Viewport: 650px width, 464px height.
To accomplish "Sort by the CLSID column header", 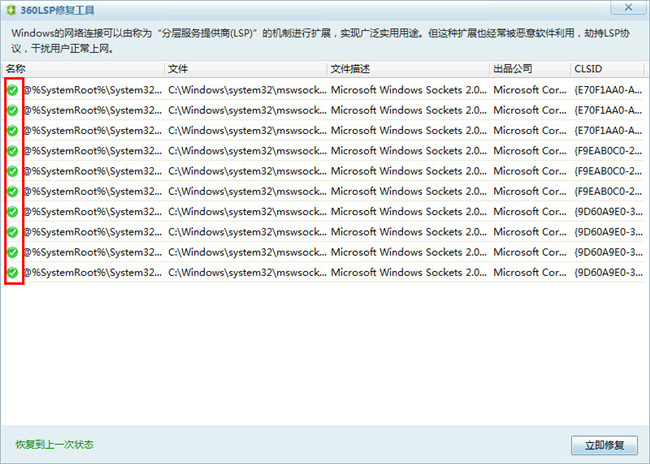I will pyautogui.click(x=607, y=69).
